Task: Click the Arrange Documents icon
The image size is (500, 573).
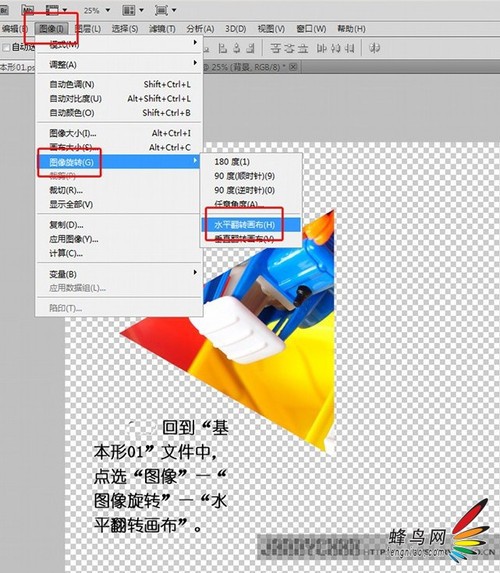Action: point(129,10)
